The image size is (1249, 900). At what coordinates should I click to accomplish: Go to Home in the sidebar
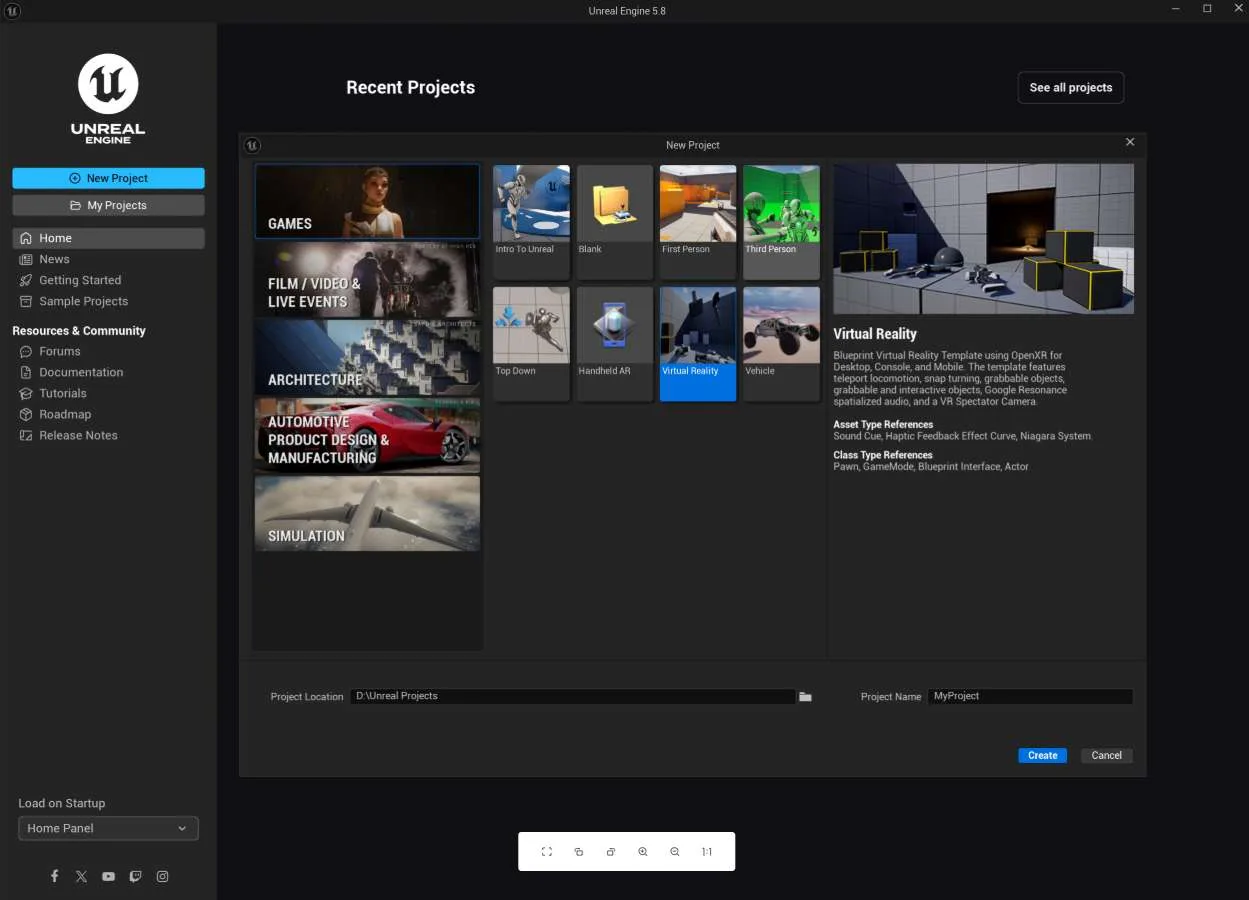pos(108,238)
